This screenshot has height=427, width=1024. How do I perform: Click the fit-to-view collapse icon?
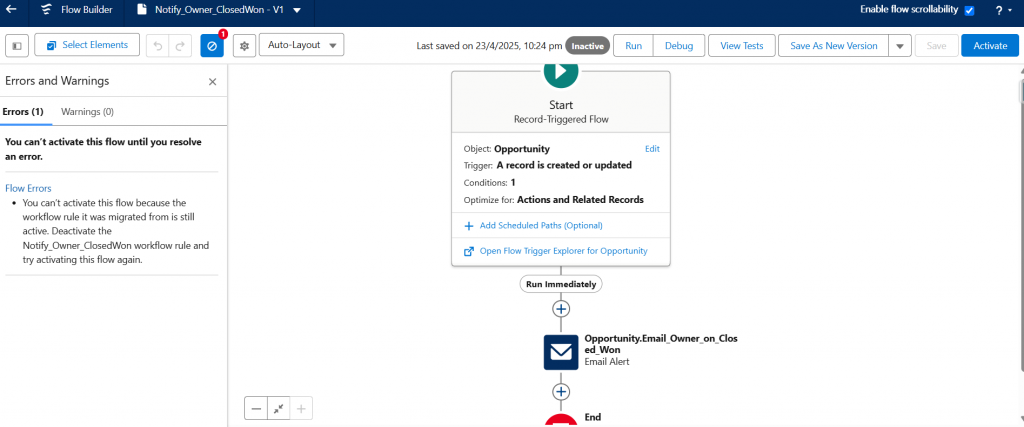coord(279,408)
